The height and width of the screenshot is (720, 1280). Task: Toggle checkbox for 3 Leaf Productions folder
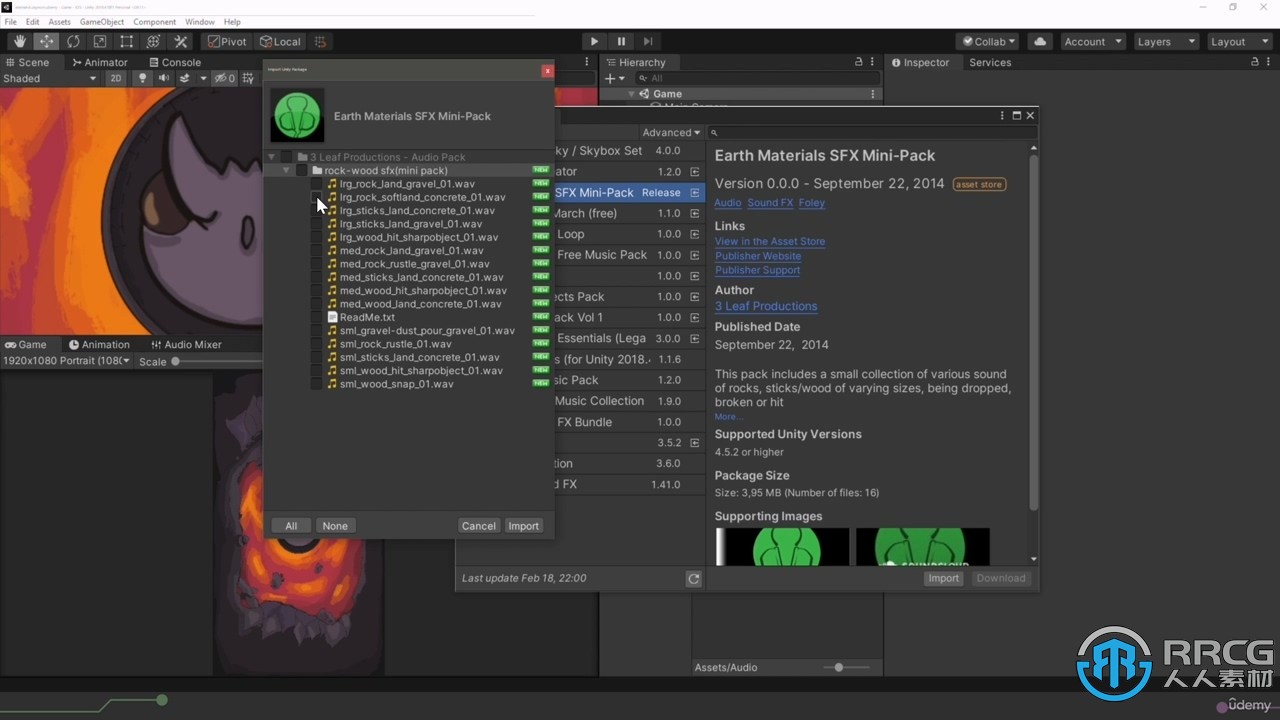(287, 157)
